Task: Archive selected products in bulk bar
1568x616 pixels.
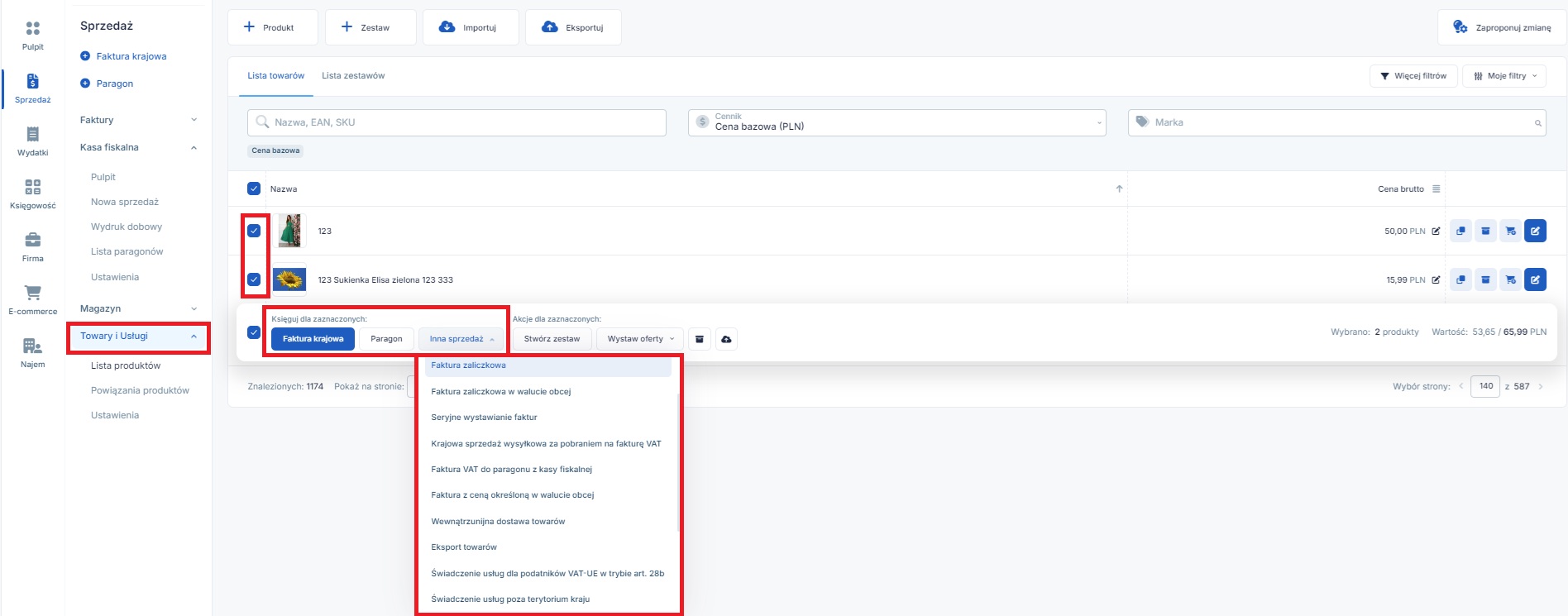Action: [x=700, y=339]
